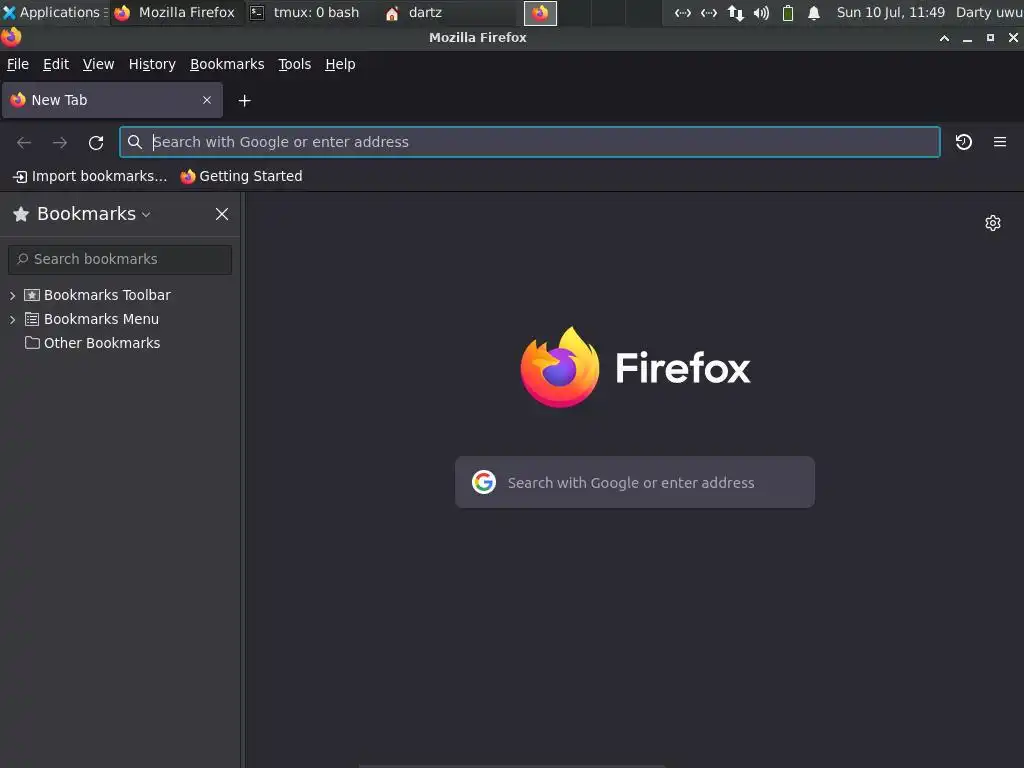Click the Search bookmarks field

click(120, 259)
